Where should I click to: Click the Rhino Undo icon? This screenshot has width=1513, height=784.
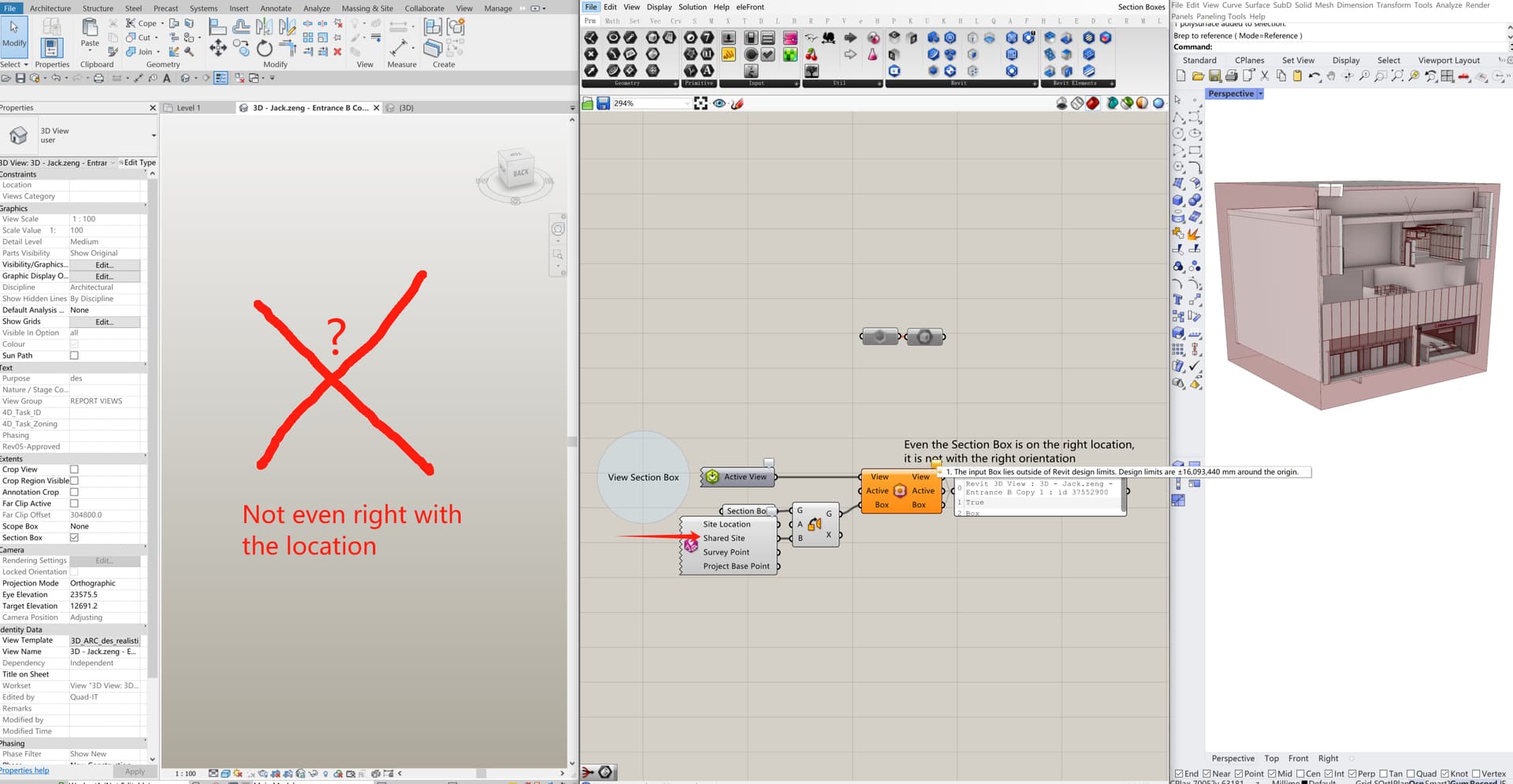(1314, 76)
